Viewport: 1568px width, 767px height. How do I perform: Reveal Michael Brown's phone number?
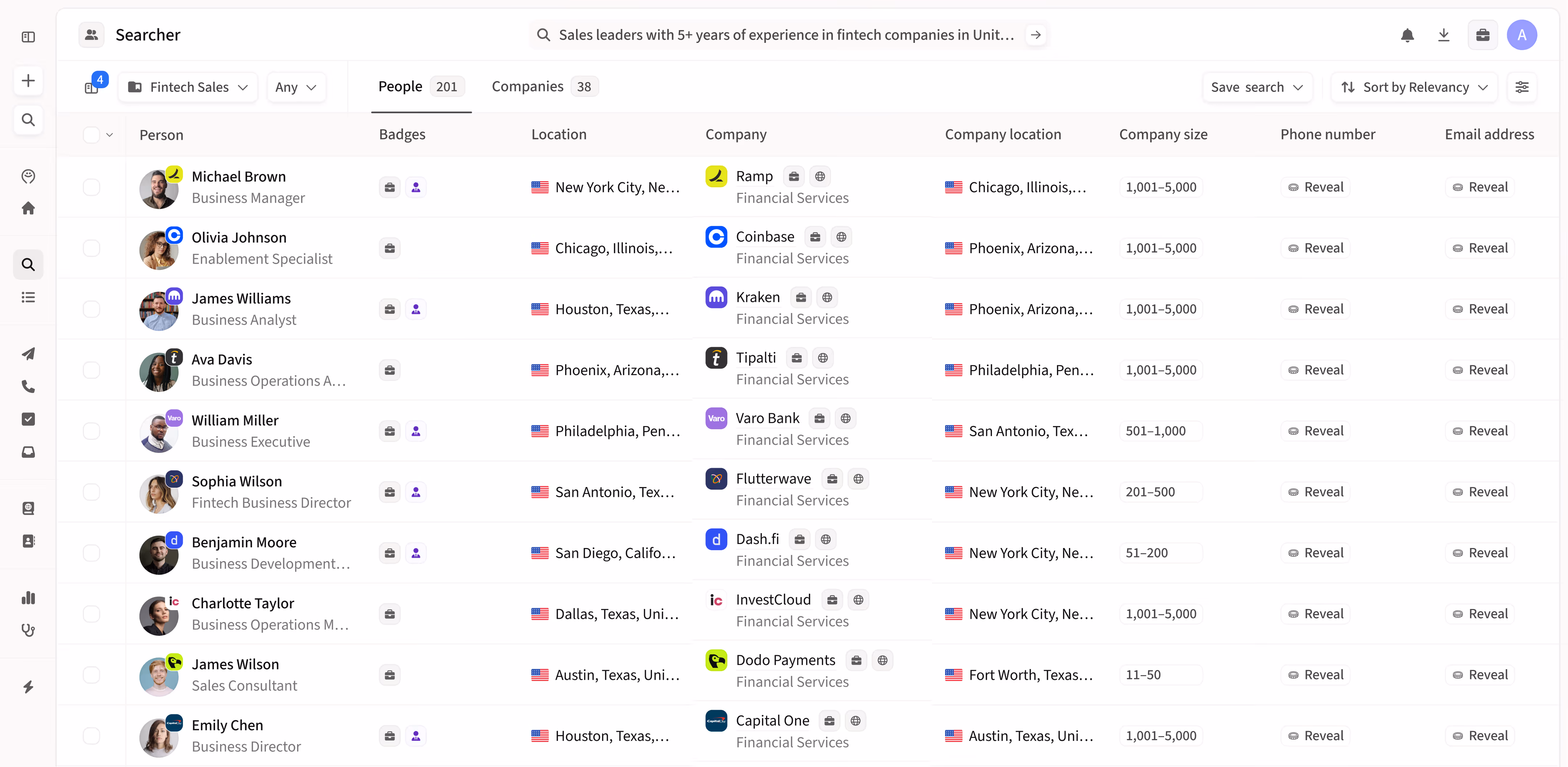1315,187
